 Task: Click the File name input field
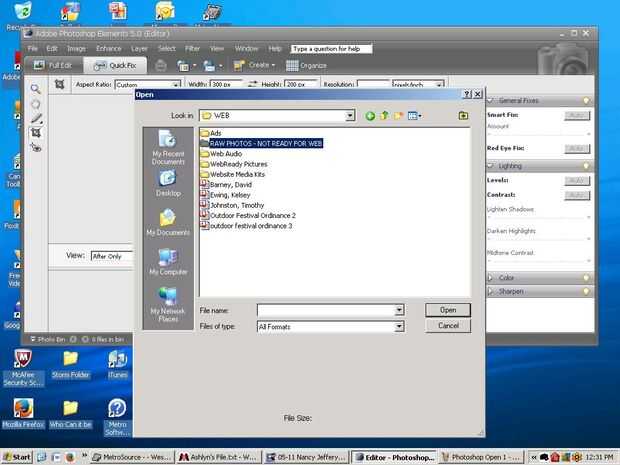(x=326, y=310)
